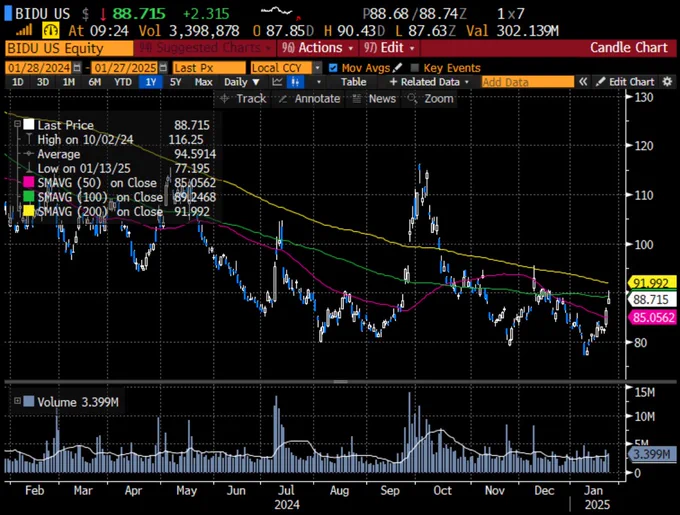
Task: Enable the Key Events checkbox
Action: 415,68
